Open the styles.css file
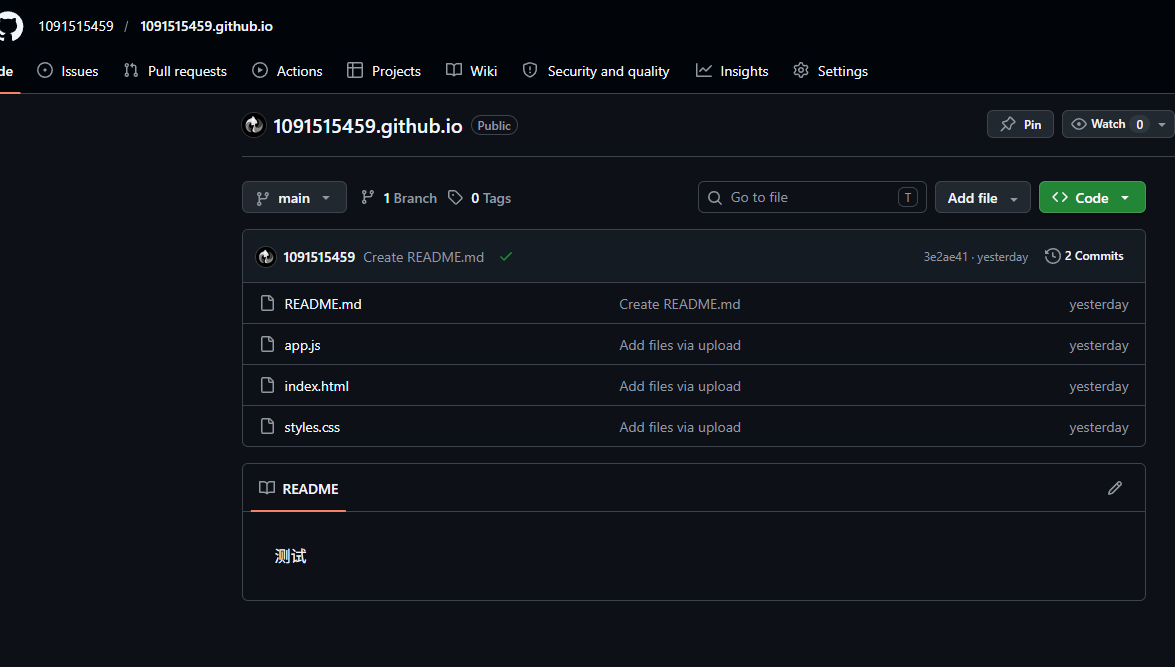 [312, 427]
